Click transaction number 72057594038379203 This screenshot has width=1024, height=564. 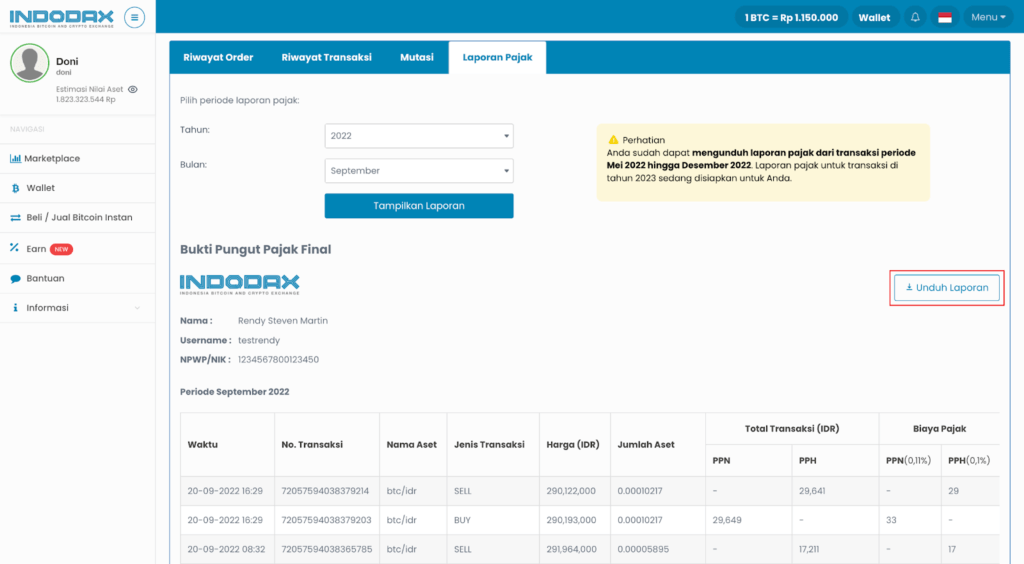click(327, 520)
